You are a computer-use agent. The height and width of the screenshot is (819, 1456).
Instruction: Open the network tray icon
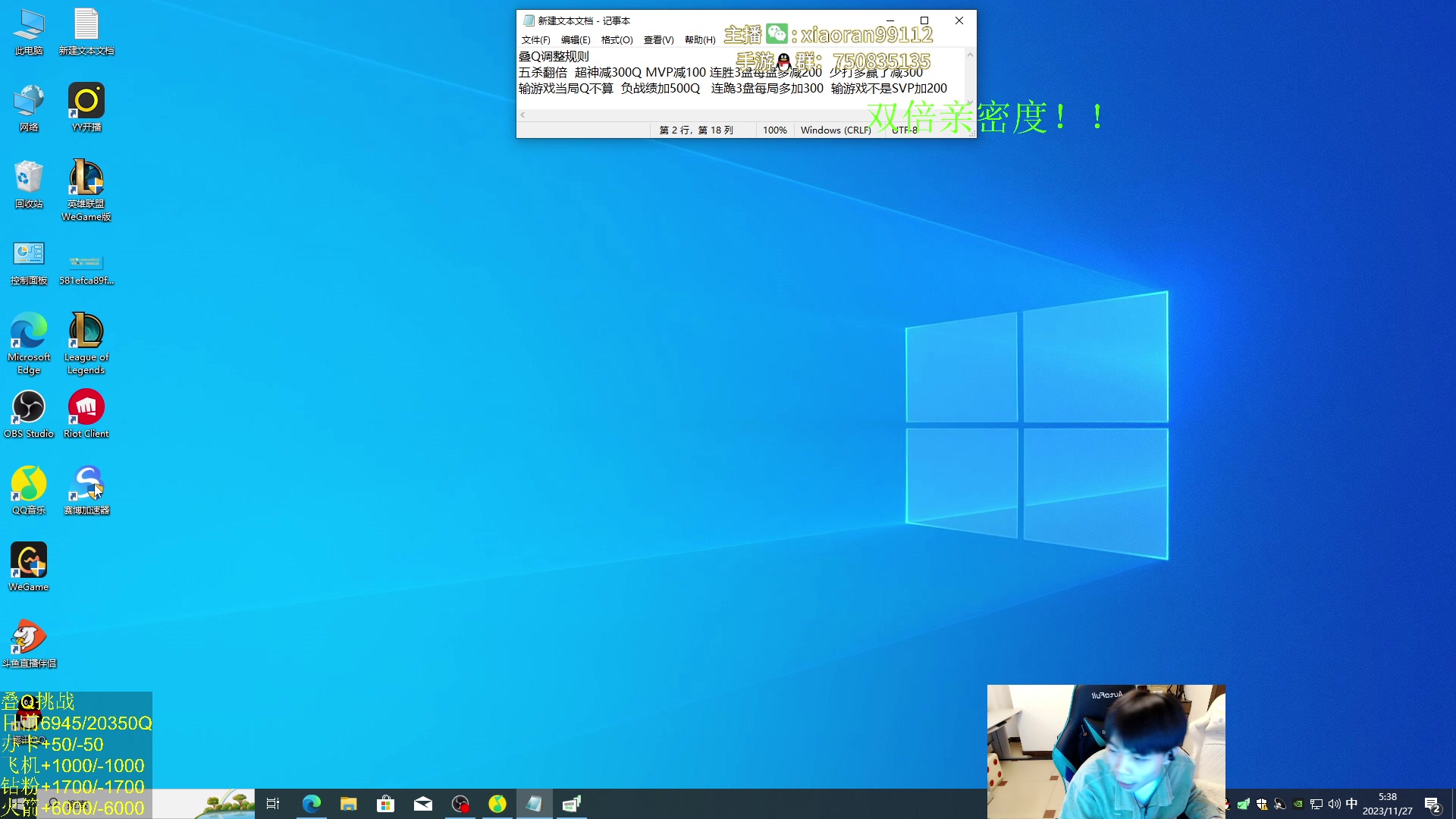coord(1316,804)
